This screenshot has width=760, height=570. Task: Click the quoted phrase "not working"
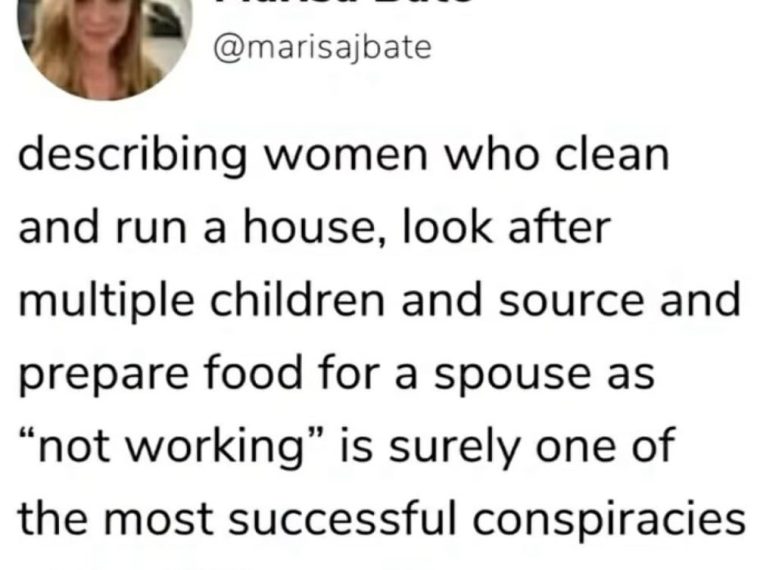coord(171,446)
